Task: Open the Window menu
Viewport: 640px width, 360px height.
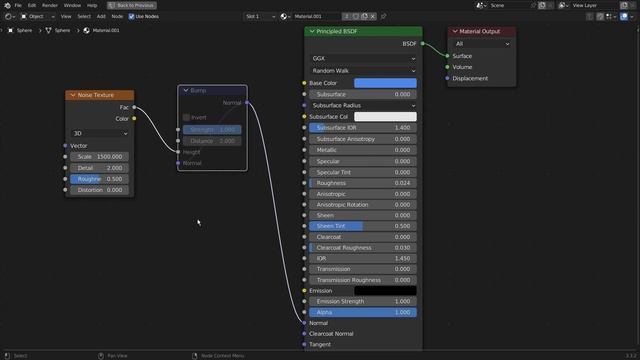Action: 72,5
